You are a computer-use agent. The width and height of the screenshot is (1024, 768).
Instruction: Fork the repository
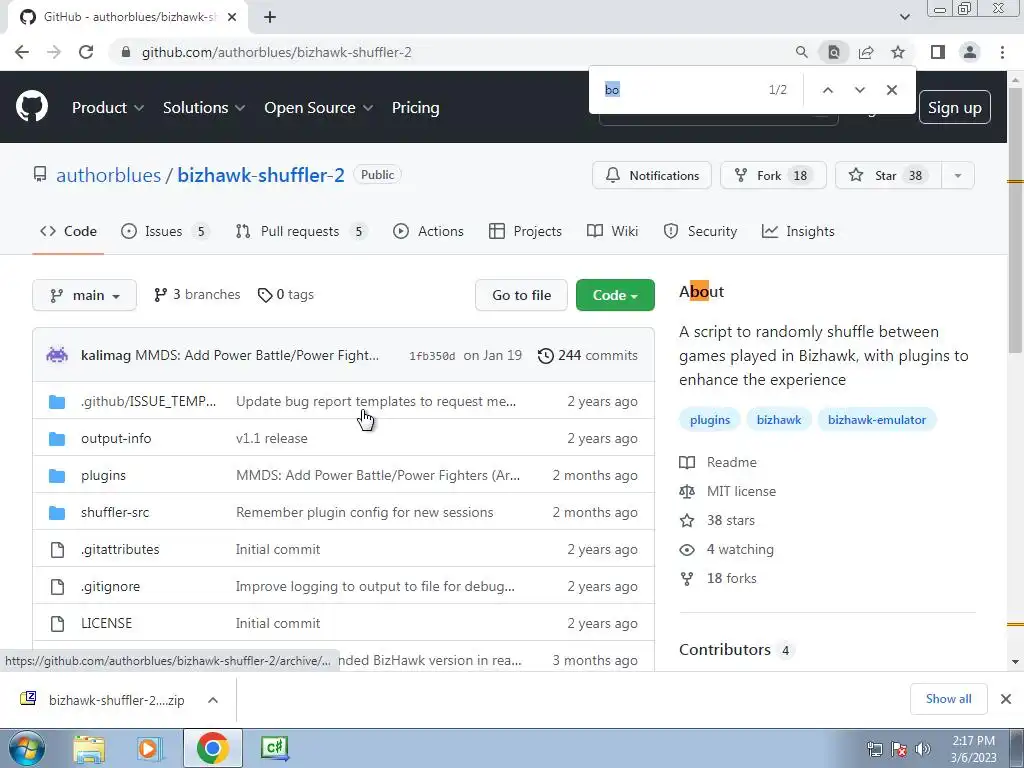(773, 175)
